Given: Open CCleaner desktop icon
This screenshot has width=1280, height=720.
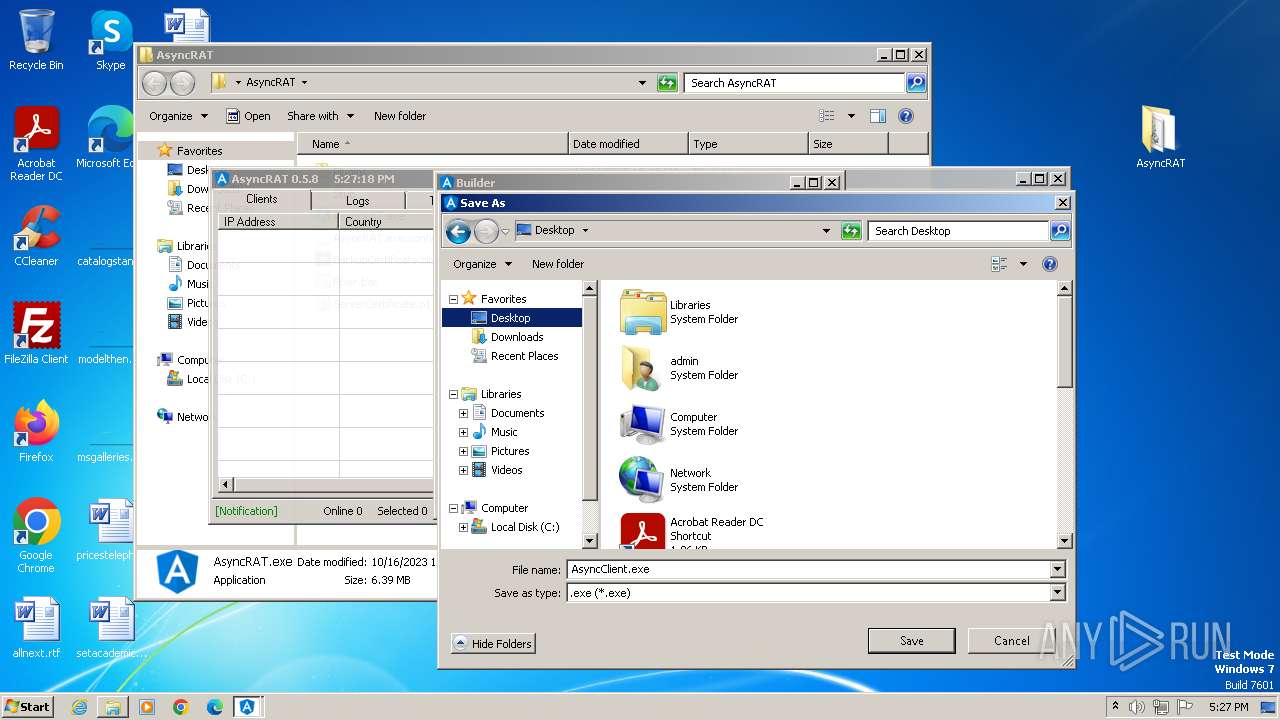Looking at the screenshot, I should [x=36, y=236].
